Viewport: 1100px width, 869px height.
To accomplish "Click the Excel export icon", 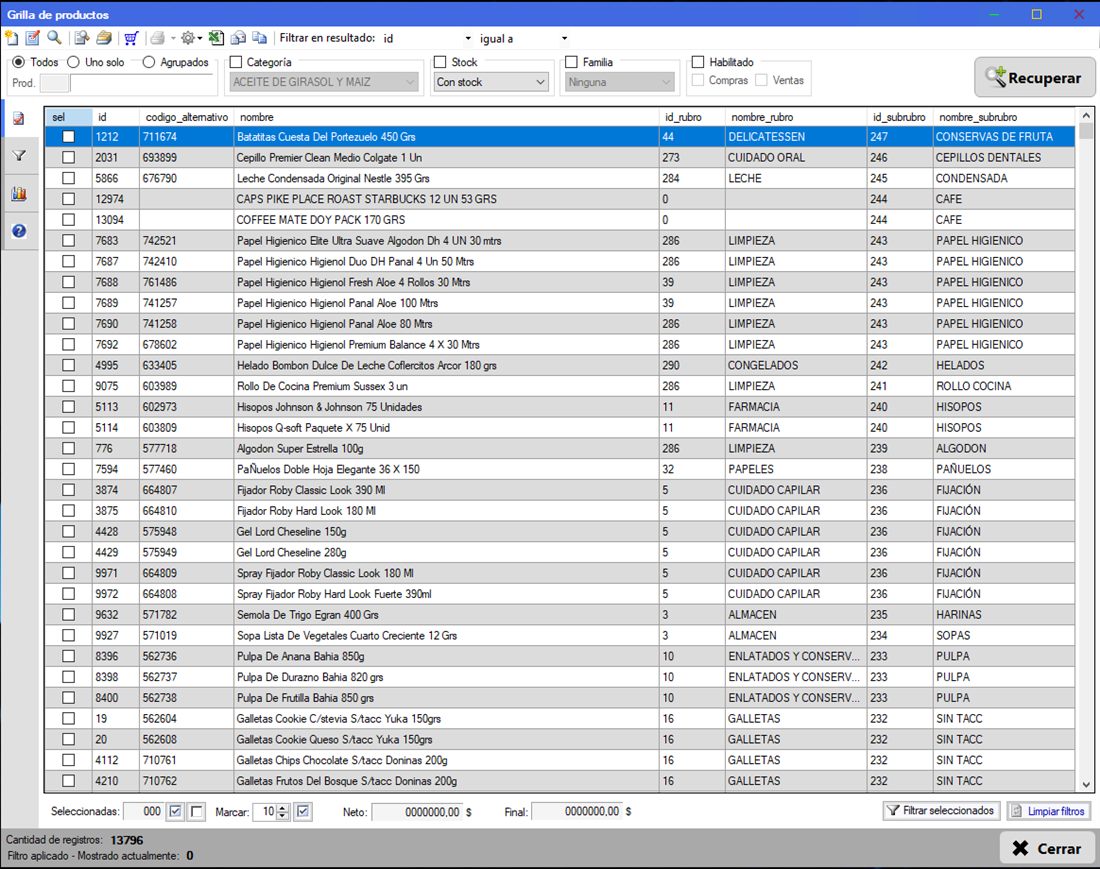I will 216,38.
